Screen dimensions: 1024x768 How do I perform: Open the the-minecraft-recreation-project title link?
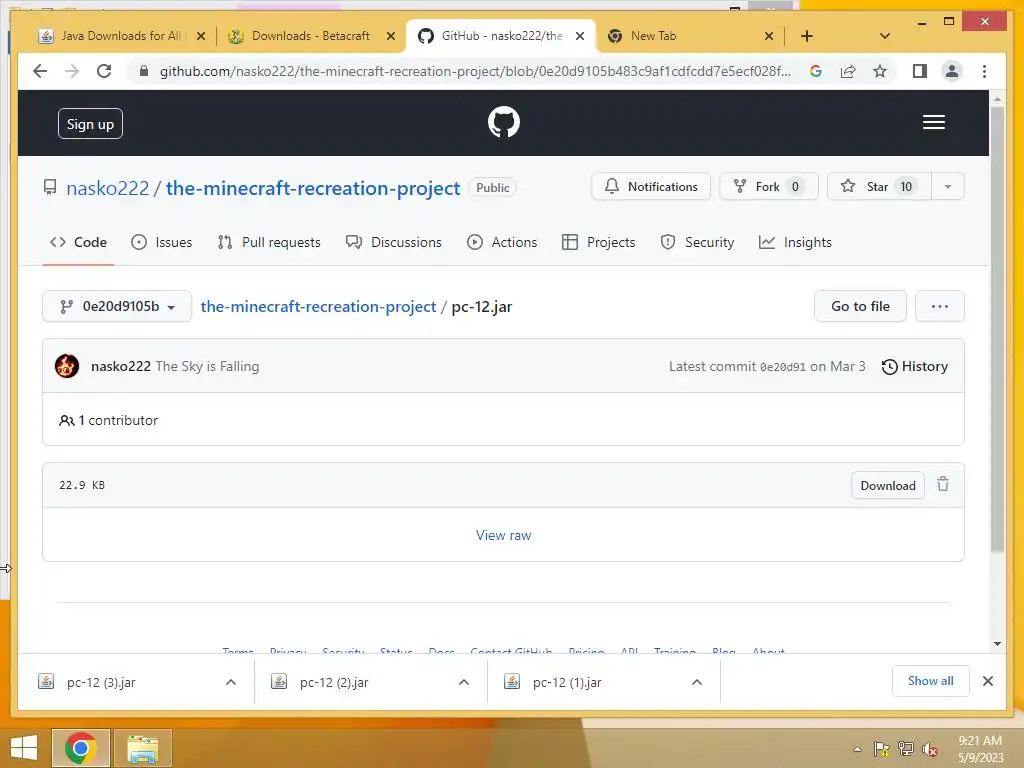313,188
